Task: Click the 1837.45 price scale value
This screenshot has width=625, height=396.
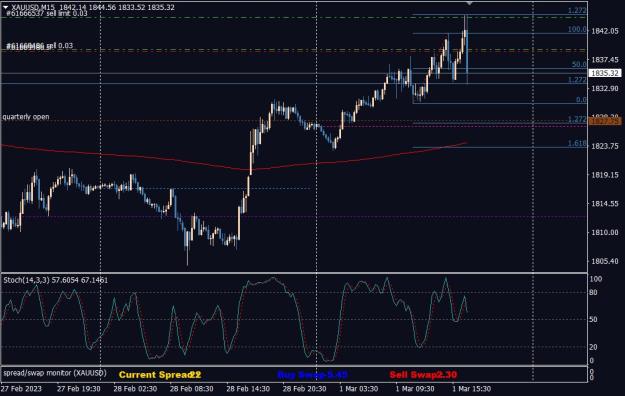Action: (x=605, y=60)
